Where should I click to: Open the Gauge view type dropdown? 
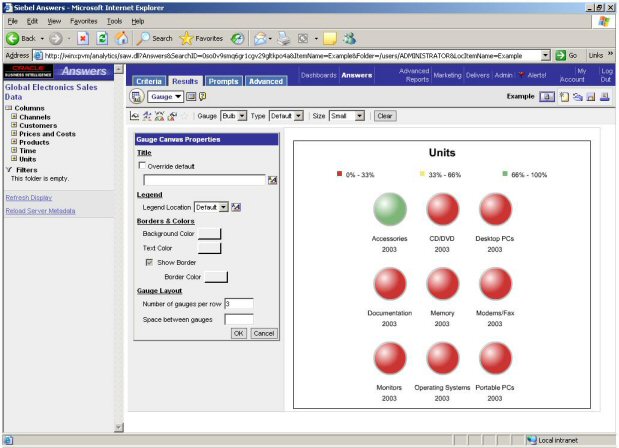pos(165,97)
